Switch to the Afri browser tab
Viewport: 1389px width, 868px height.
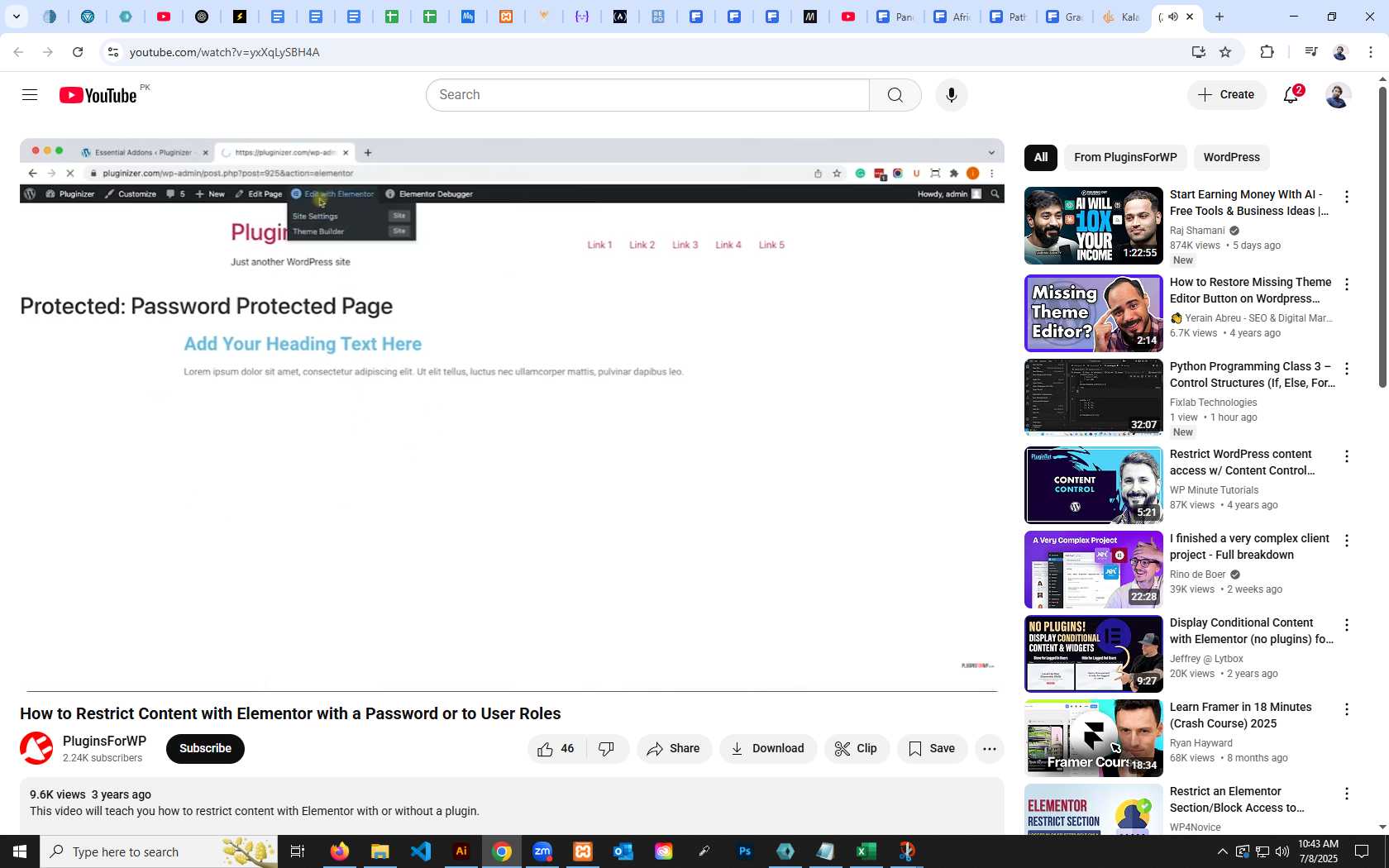952,17
